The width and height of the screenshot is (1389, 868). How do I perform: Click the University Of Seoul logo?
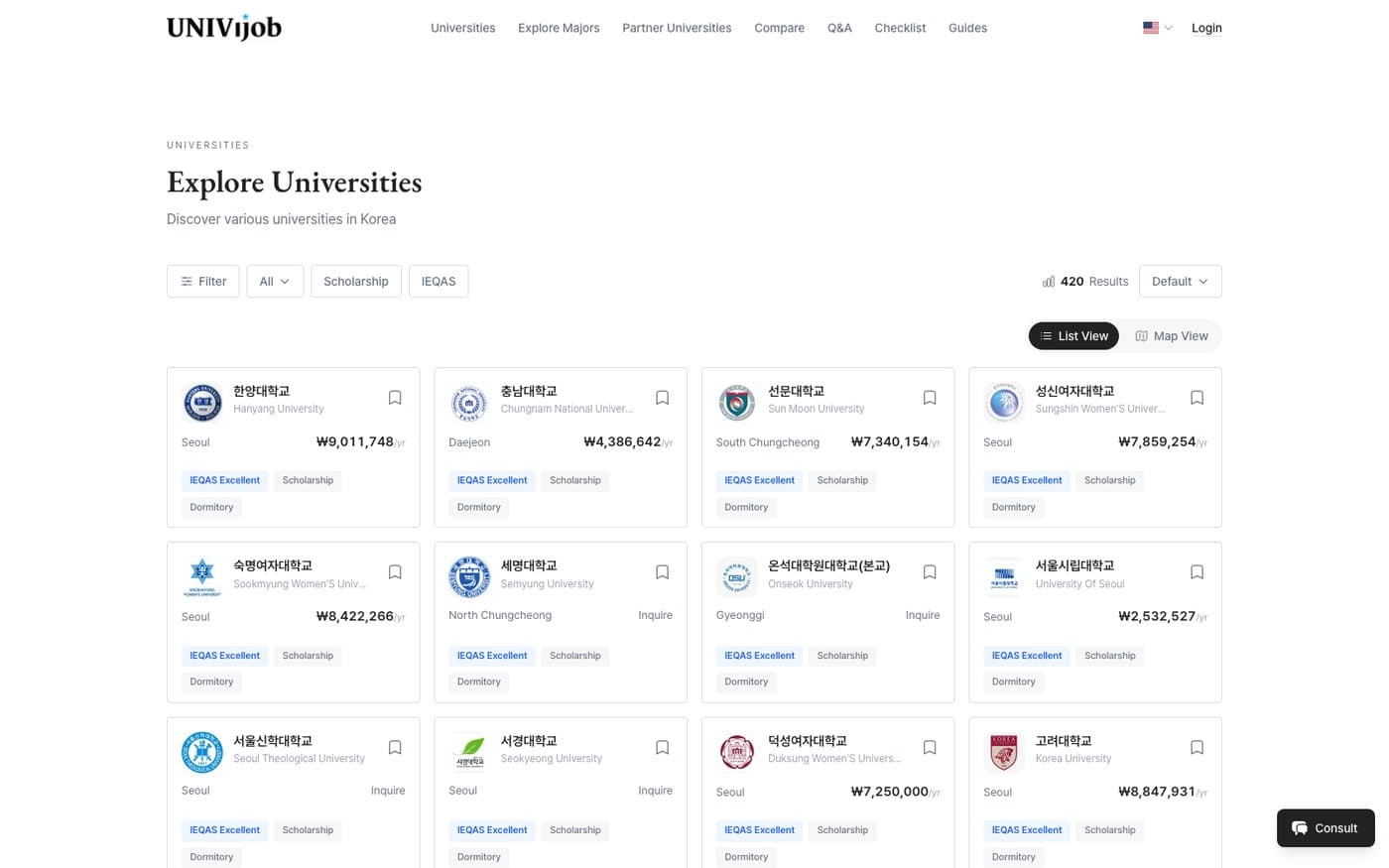(1004, 577)
